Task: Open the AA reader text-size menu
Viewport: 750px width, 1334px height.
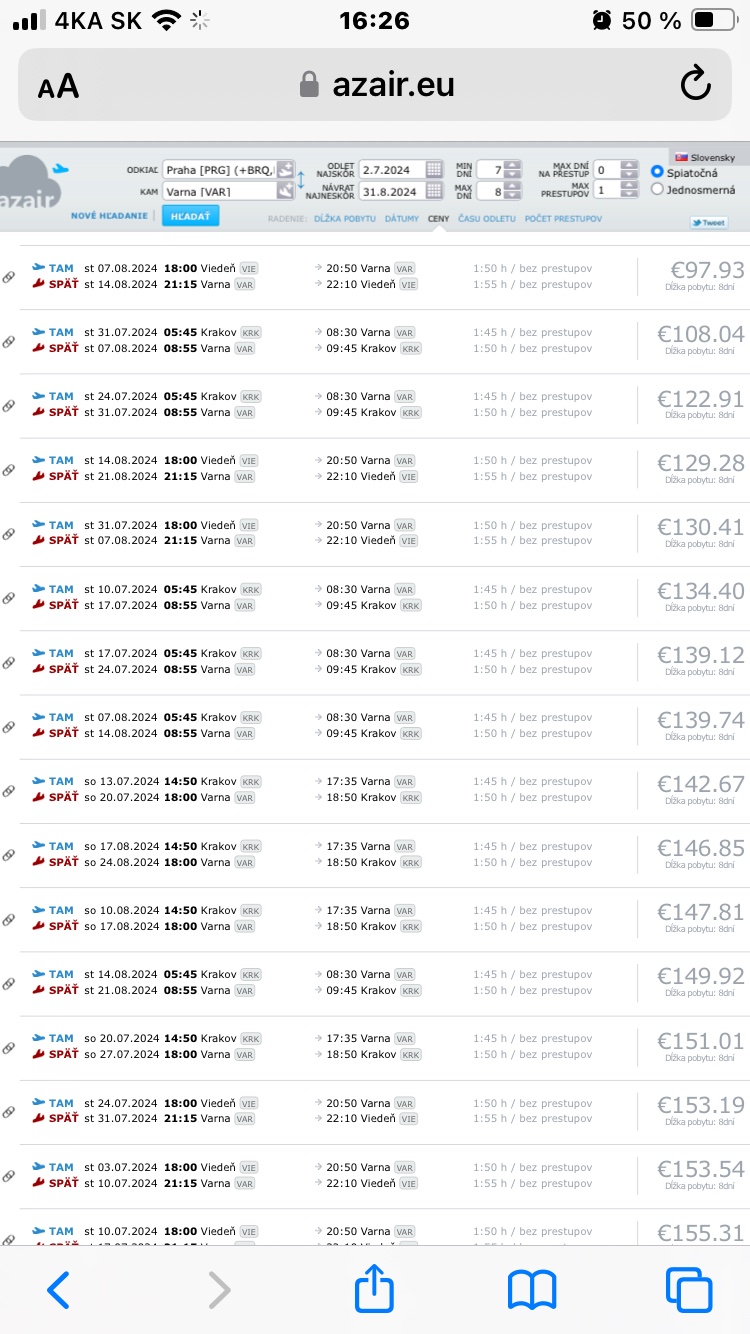Action: (x=58, y=86)
